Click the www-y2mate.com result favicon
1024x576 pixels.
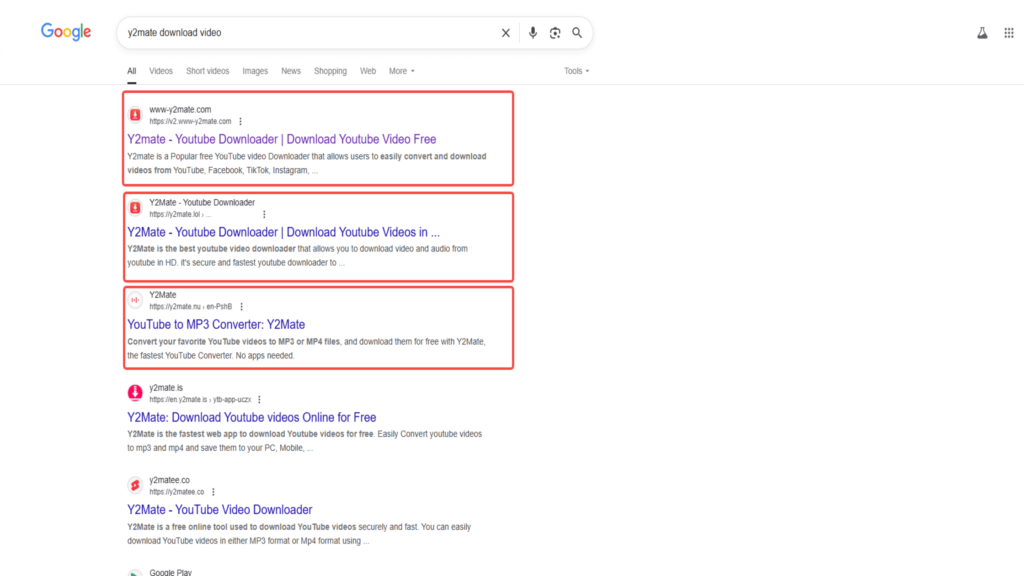pyautogui.click(x=135, y=115)
